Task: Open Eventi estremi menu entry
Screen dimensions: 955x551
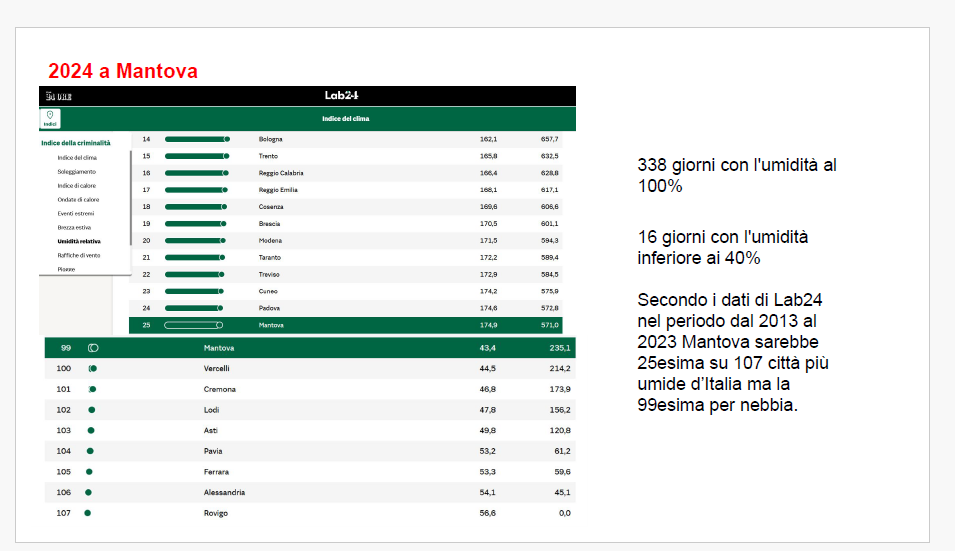Action: pyautogui.click(x=77, y=213)
